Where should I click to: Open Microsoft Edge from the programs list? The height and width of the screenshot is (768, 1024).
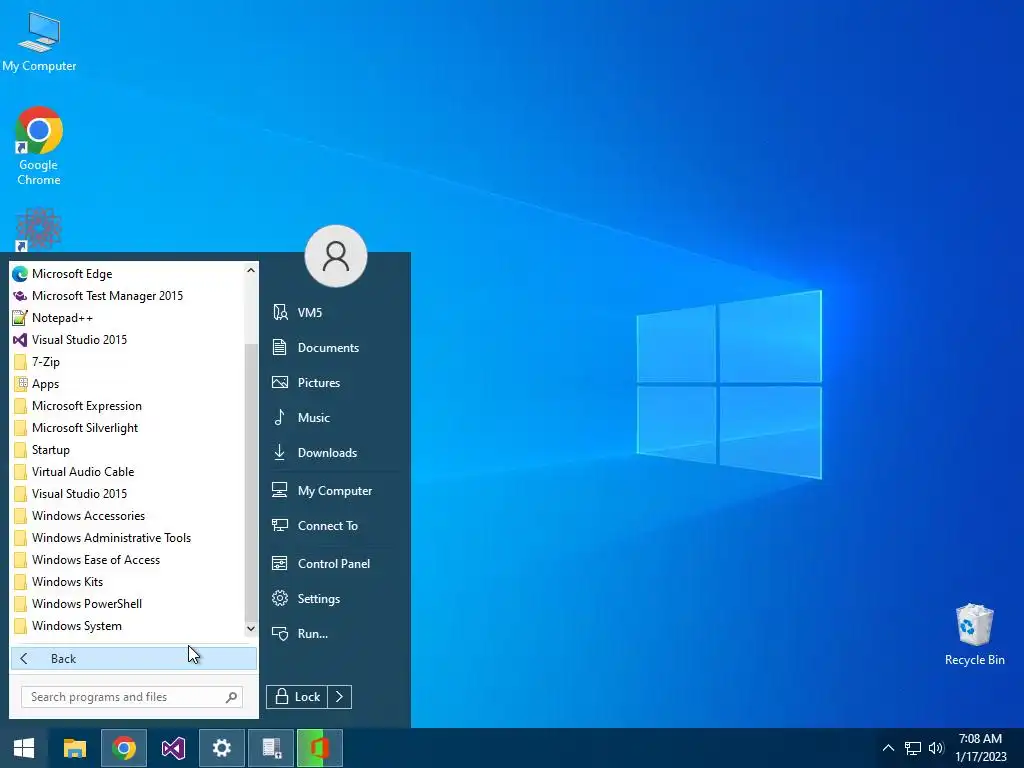(x=127, y=274)
